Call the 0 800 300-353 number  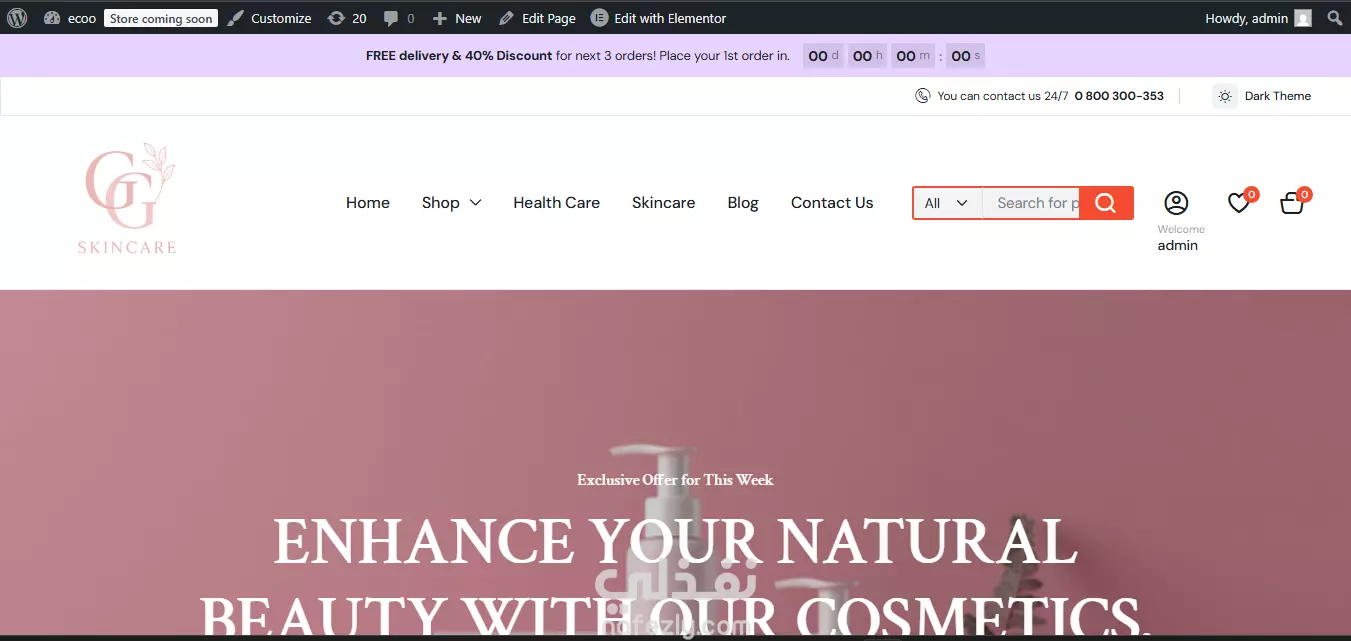pos(1119,96)
